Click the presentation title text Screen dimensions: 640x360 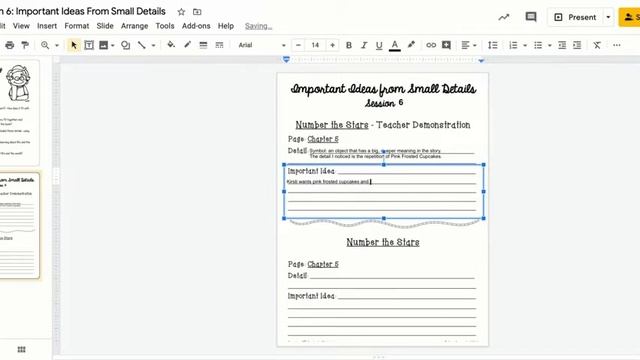coord(83,11)
